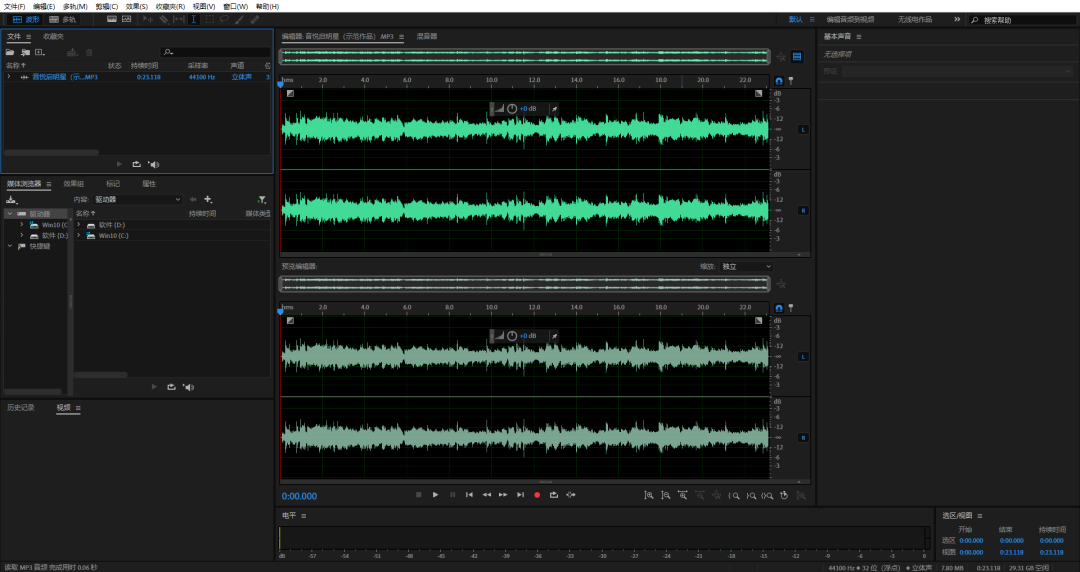Click new file icon in 文件 panel
Image resolution: width=1080 pixels, height=572 pixels.
pos(40,52)
